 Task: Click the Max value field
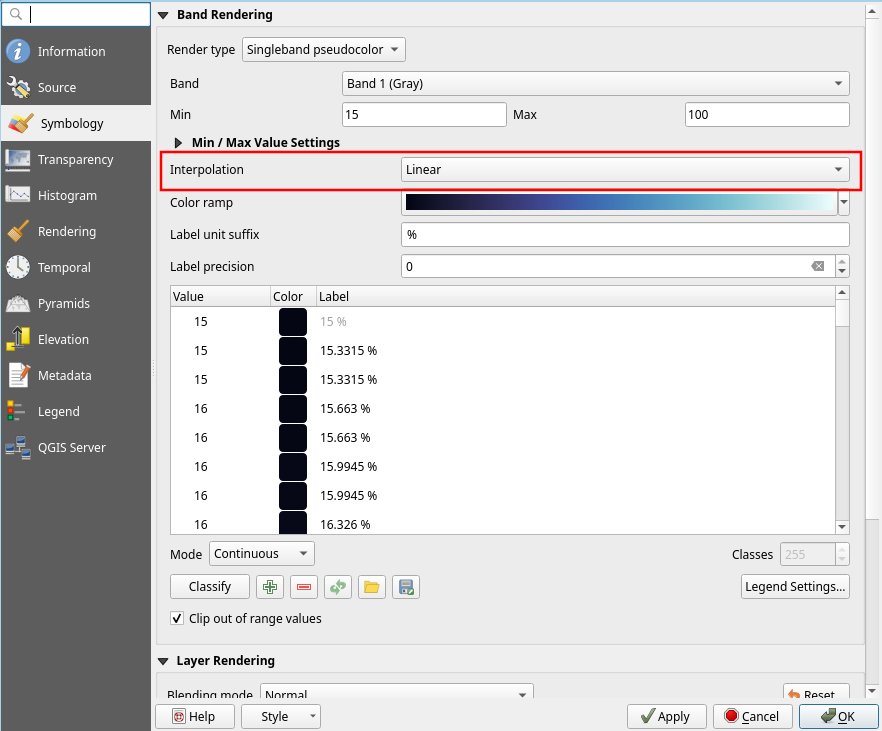tap(767, 115)
